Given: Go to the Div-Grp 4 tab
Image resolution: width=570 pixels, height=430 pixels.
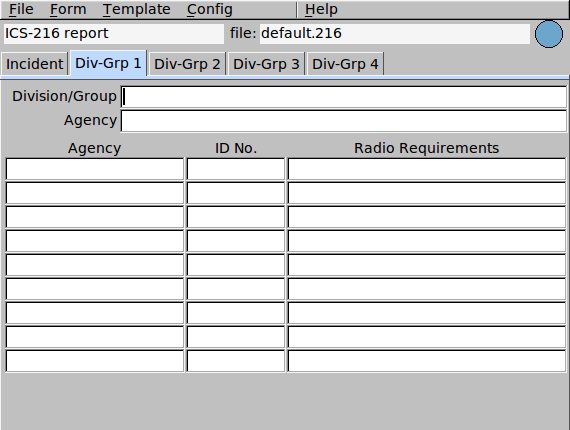Looking at the screenshot, I should pyautogui.click(x=345, y=64).
